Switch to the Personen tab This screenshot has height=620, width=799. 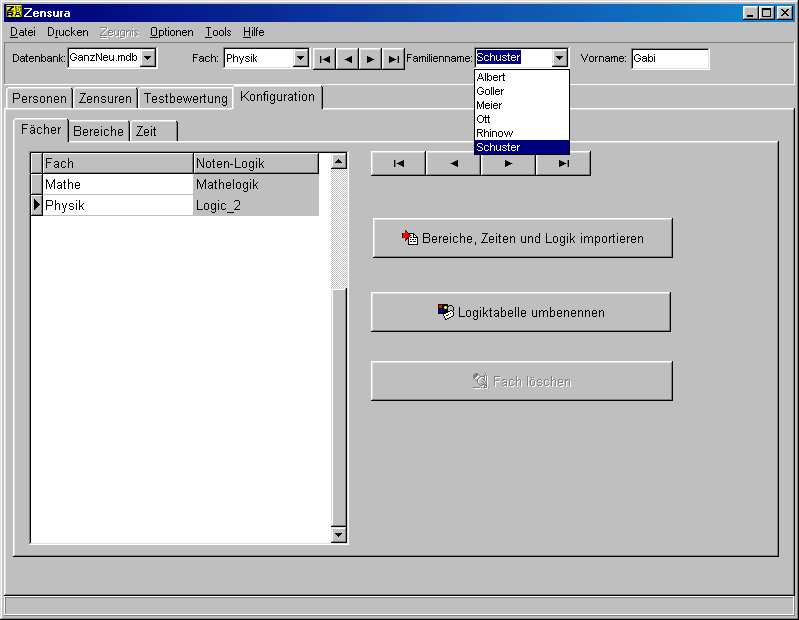[x=39, y=98]
